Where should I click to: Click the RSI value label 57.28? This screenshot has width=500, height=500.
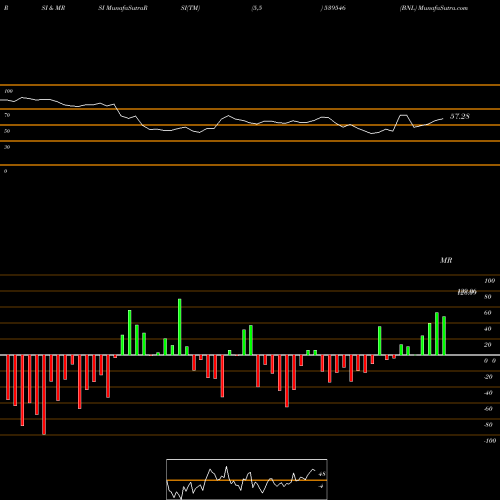pyautogui.click(x=460, y=116)
